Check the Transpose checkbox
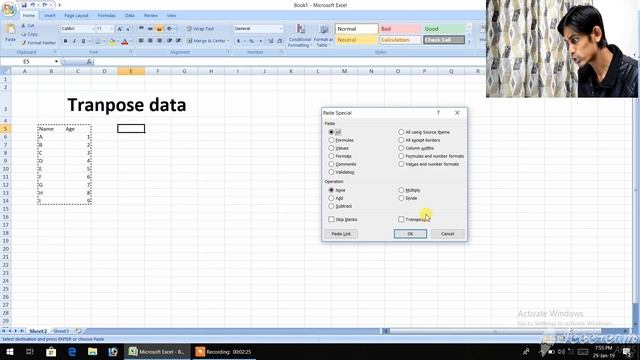 pos(401,219)
